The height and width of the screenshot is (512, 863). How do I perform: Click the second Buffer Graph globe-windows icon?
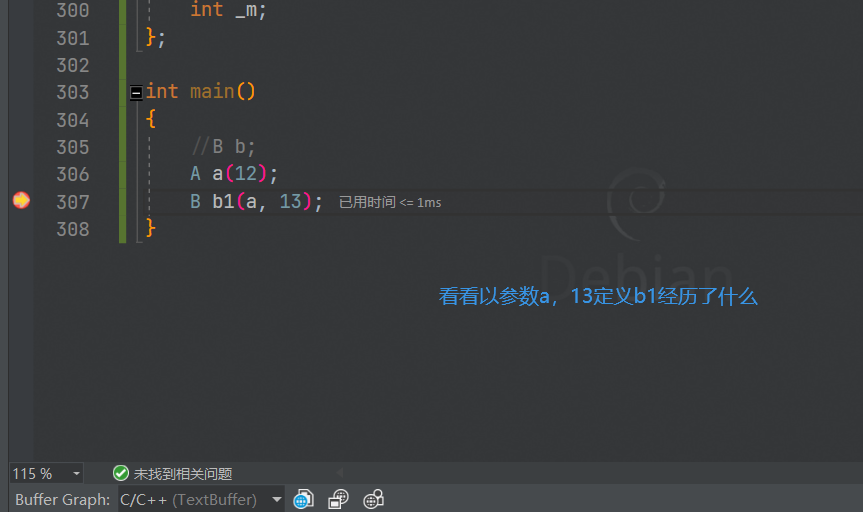pos(338,499)
